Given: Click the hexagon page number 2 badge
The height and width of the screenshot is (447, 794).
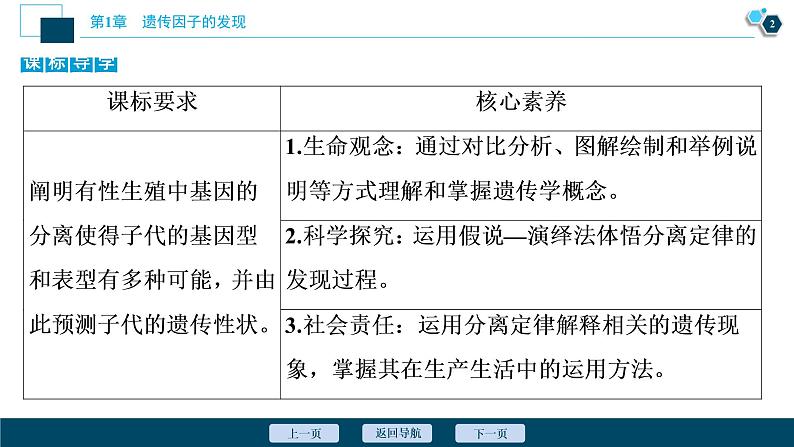Looking at the screenshot, I should (x=771, y=24).
